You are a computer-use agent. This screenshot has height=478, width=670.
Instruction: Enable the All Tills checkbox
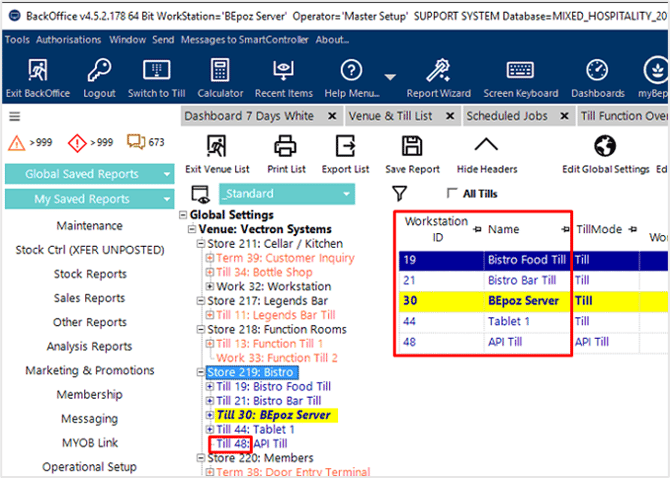pos(451,194)
